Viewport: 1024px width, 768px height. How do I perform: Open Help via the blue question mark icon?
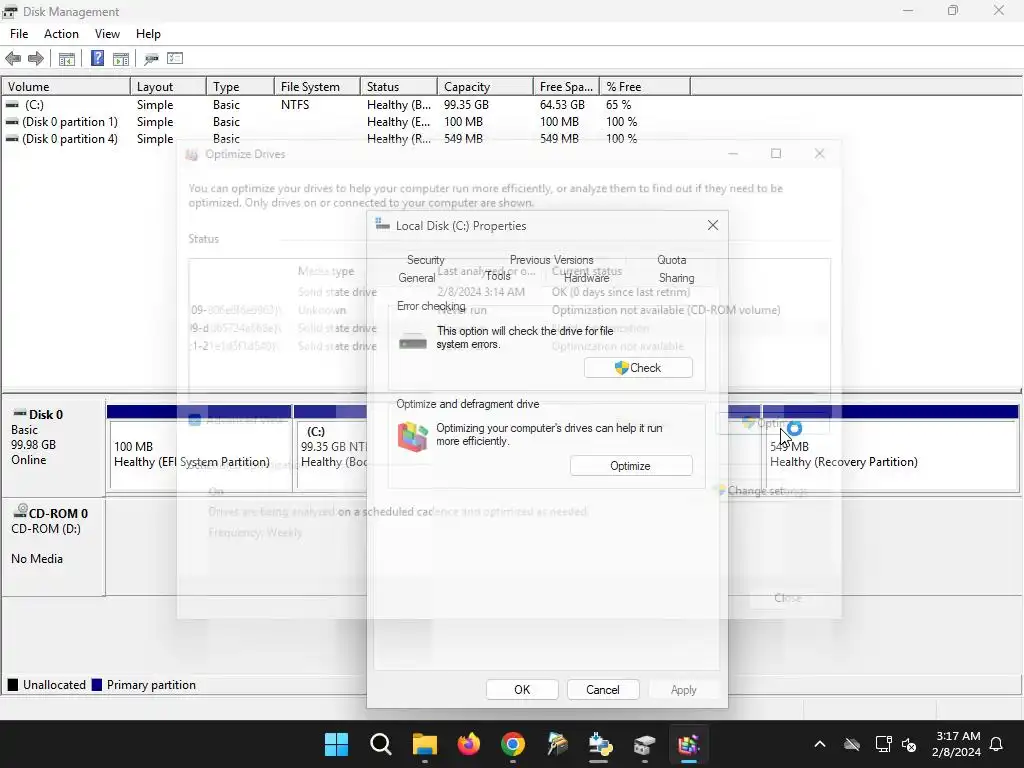(97, 59)
